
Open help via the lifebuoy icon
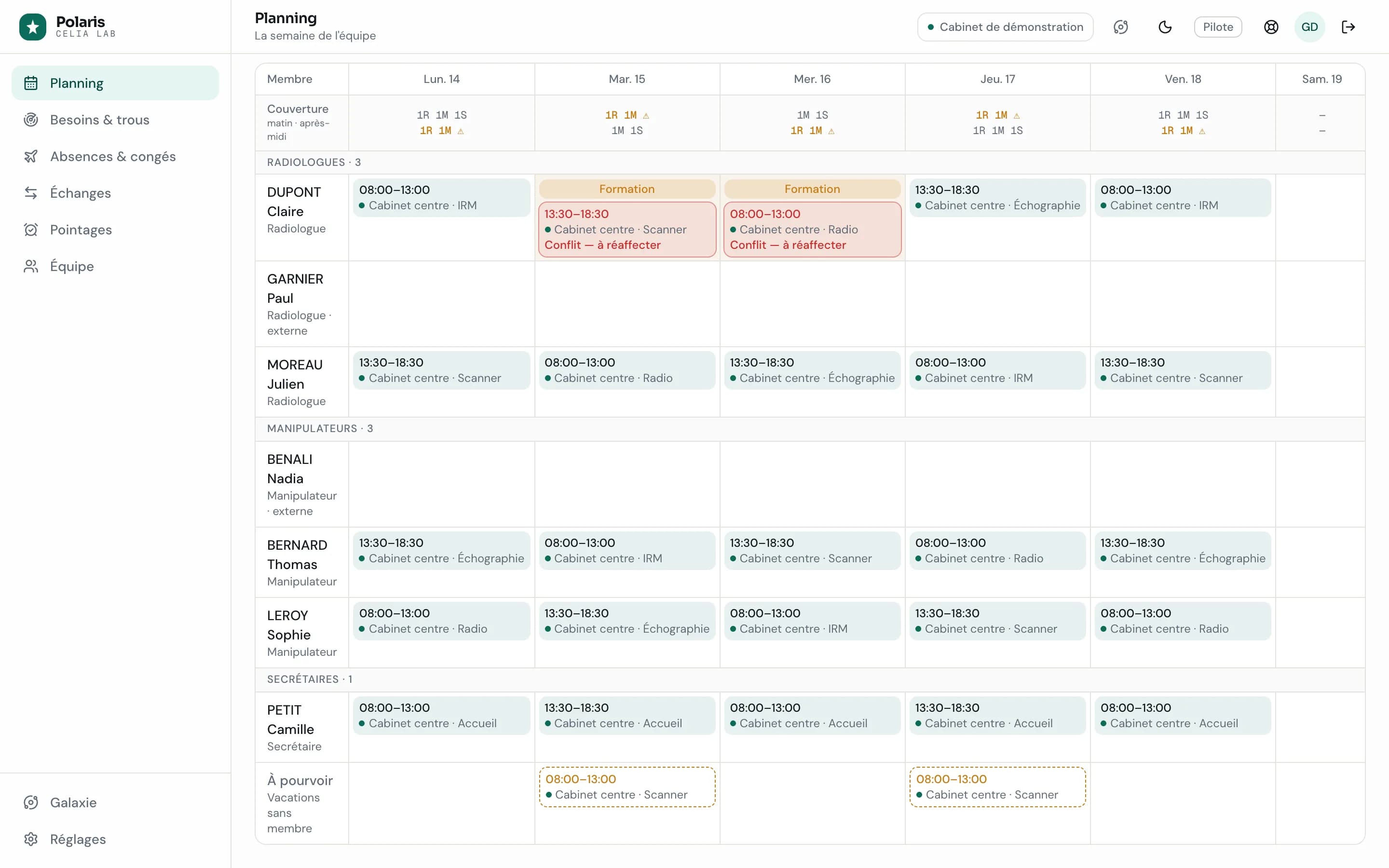[1271, 27]
